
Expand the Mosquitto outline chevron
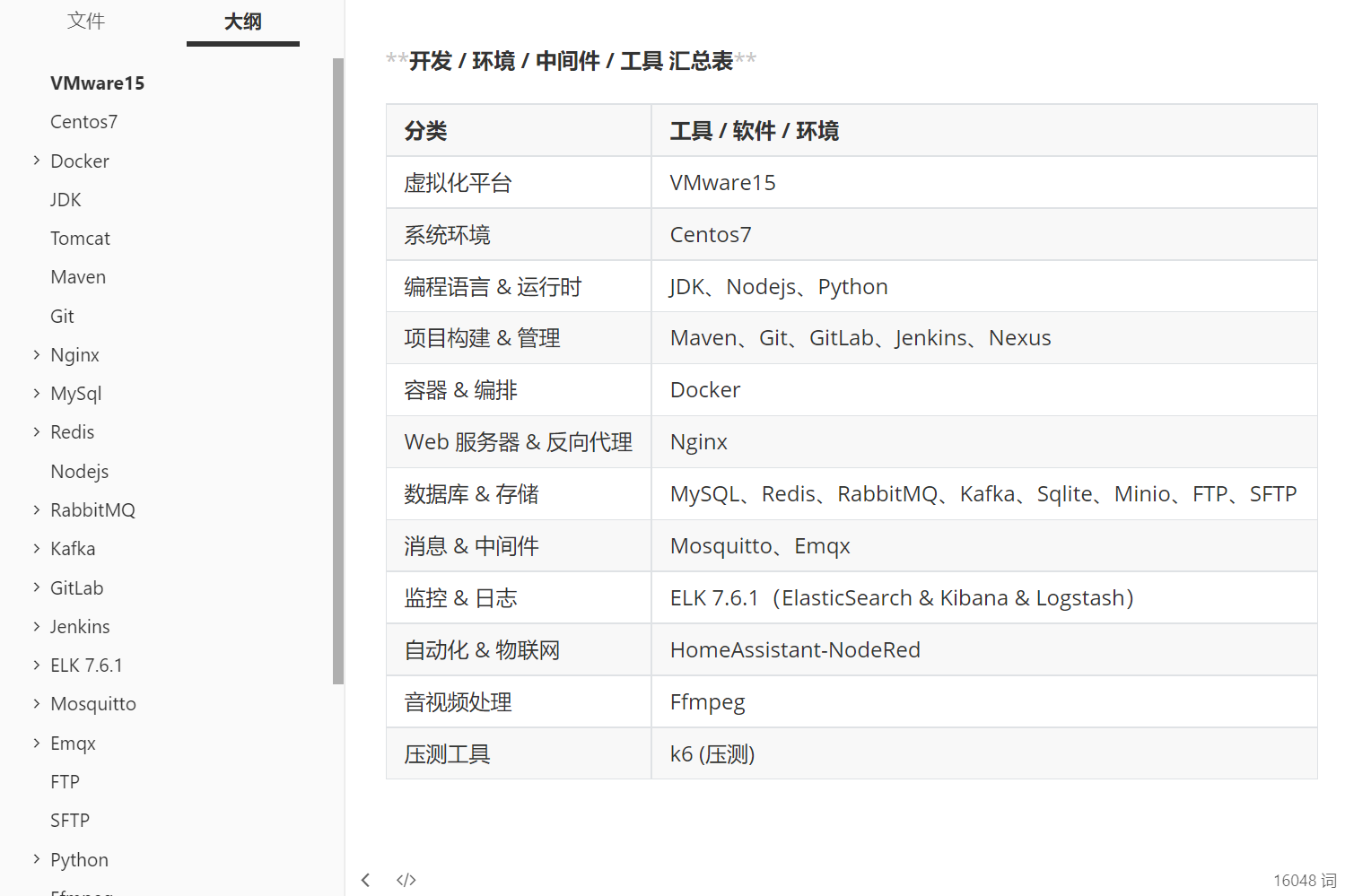coord(37,703)
